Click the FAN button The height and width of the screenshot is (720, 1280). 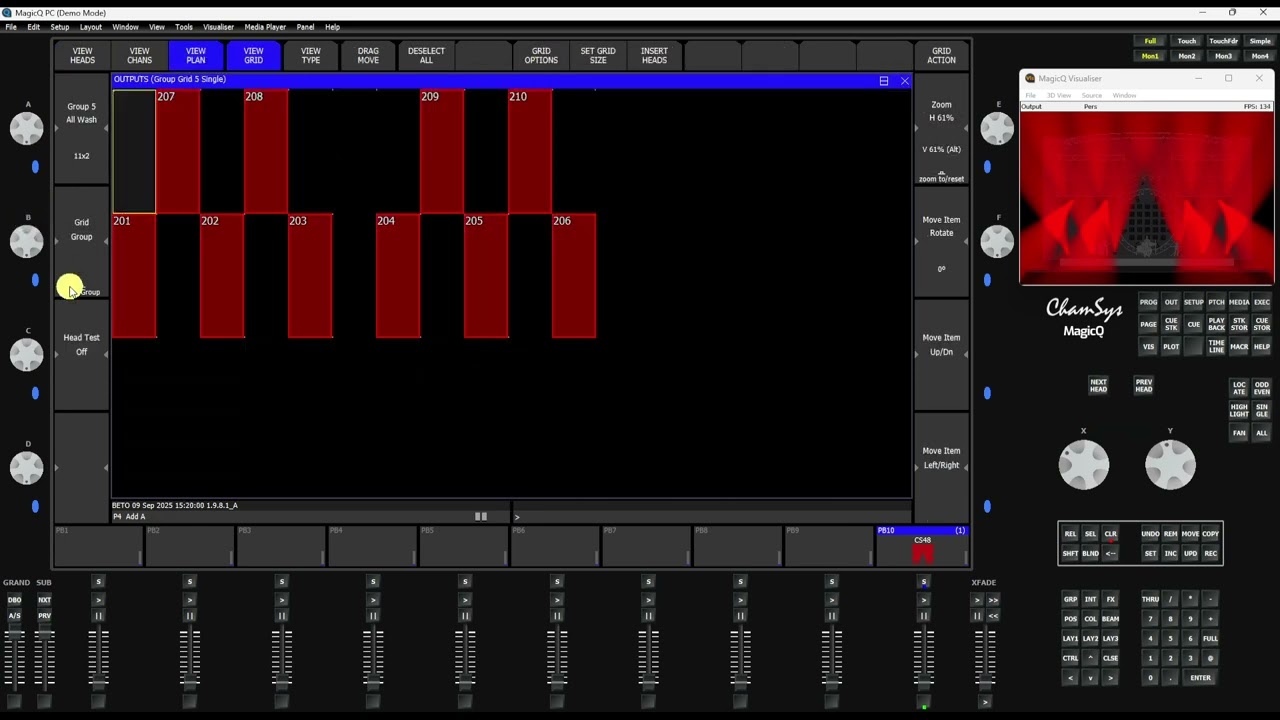tap(1239, 433)
